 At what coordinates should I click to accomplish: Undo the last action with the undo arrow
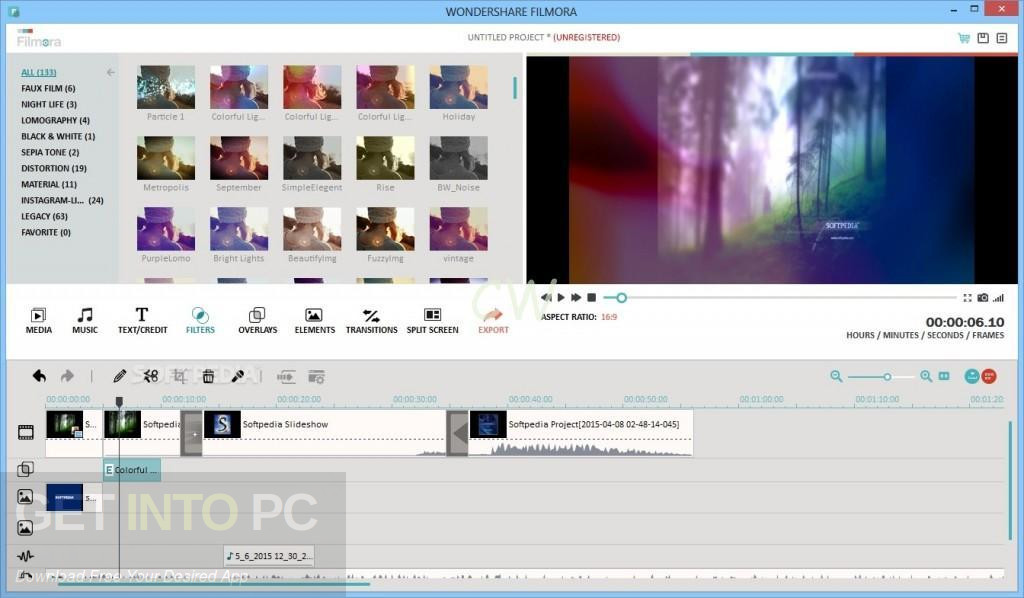(x=39, y=376)
